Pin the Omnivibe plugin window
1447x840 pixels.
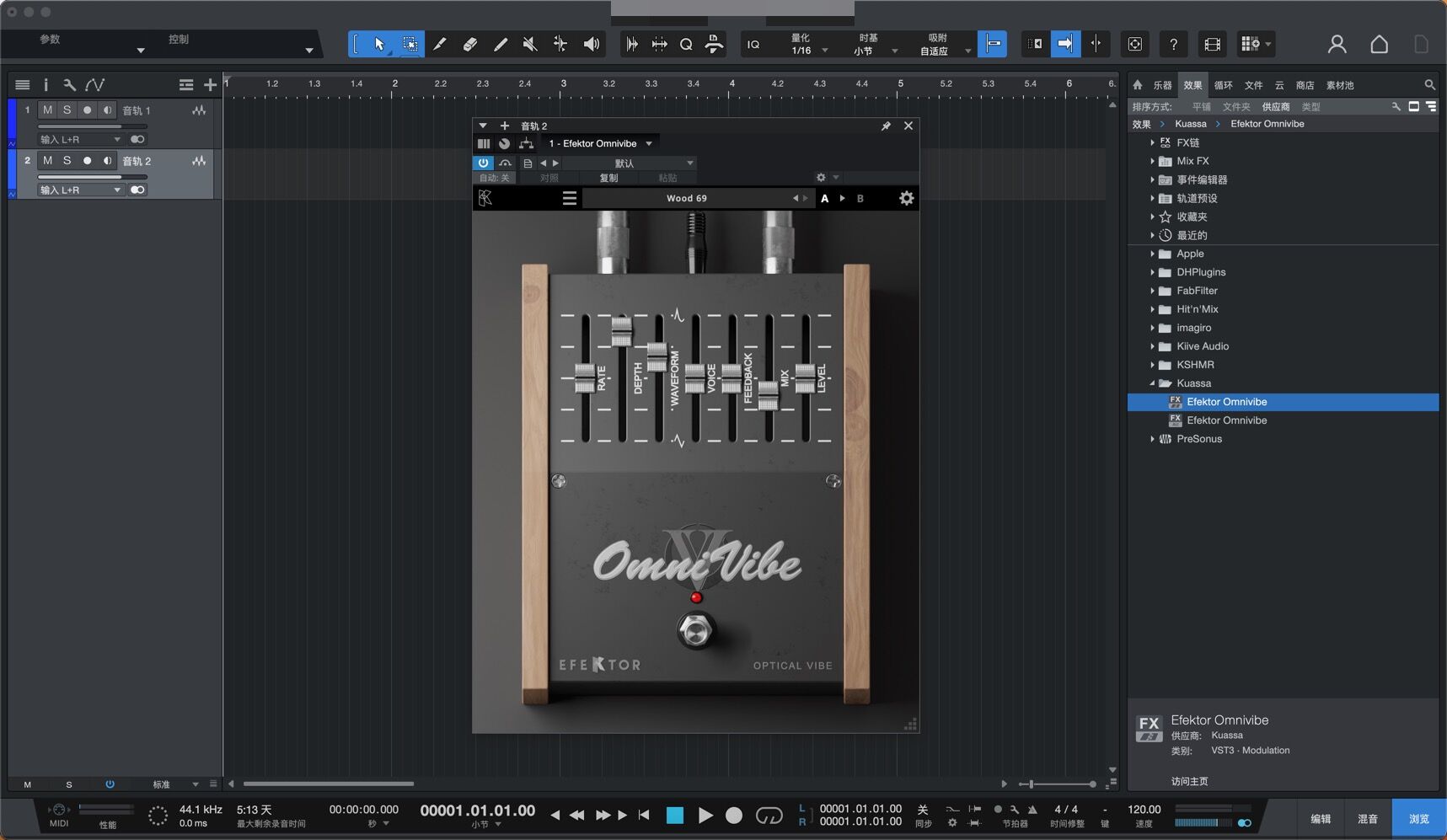(x=886, y=126)
